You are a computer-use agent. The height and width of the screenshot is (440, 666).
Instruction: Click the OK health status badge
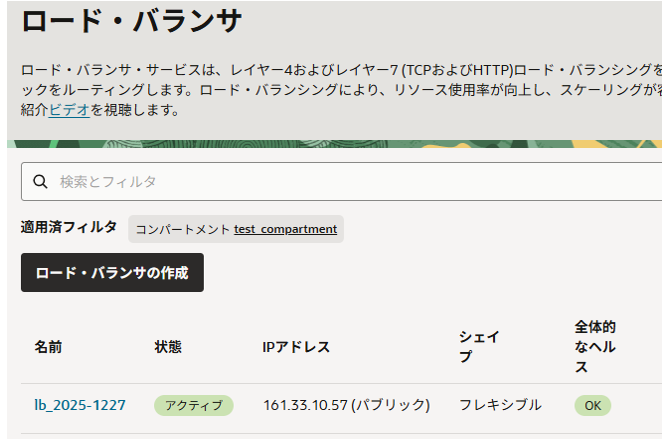[592, 405]
